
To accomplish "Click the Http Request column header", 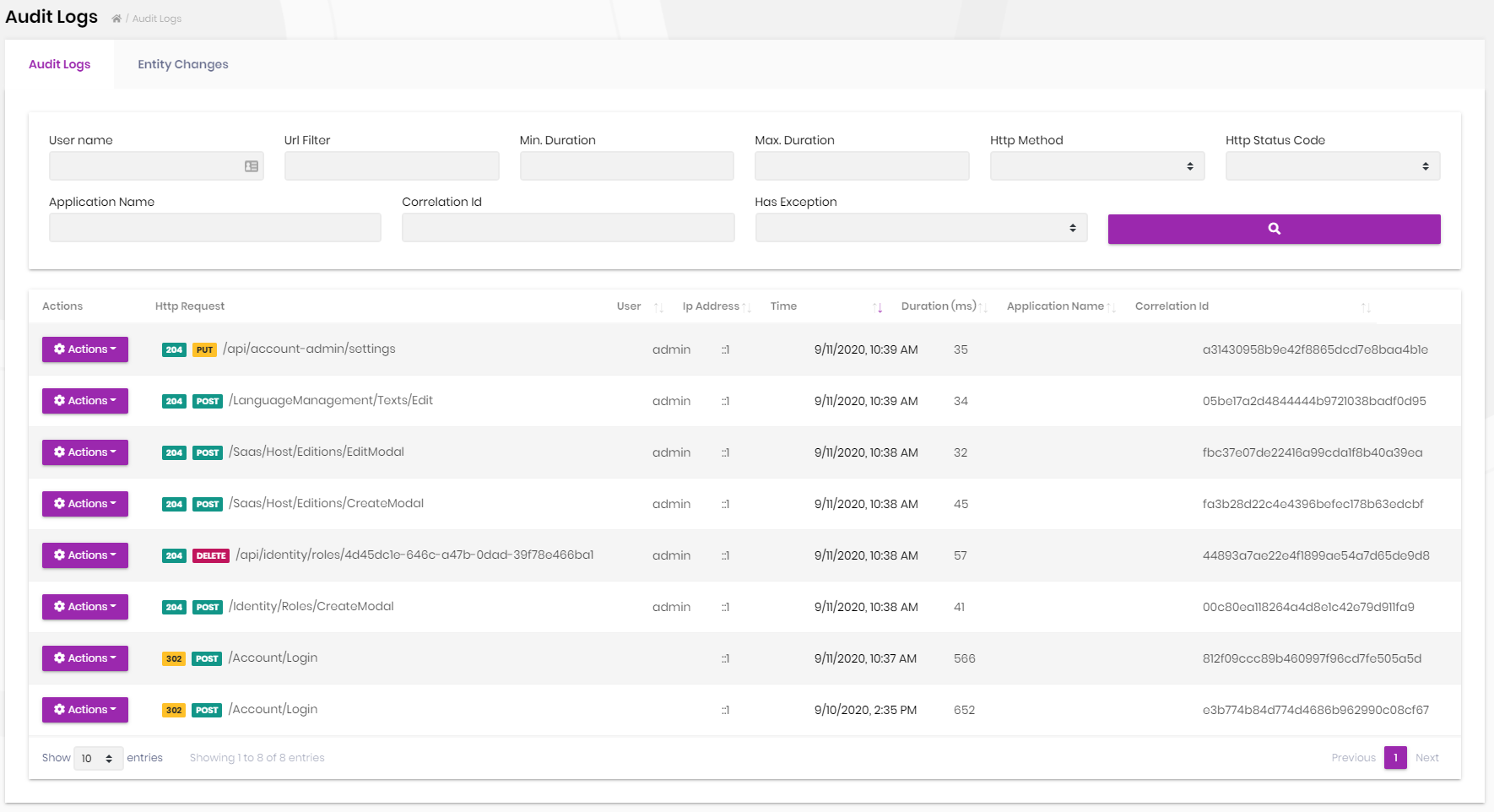I will click(190, 306).
